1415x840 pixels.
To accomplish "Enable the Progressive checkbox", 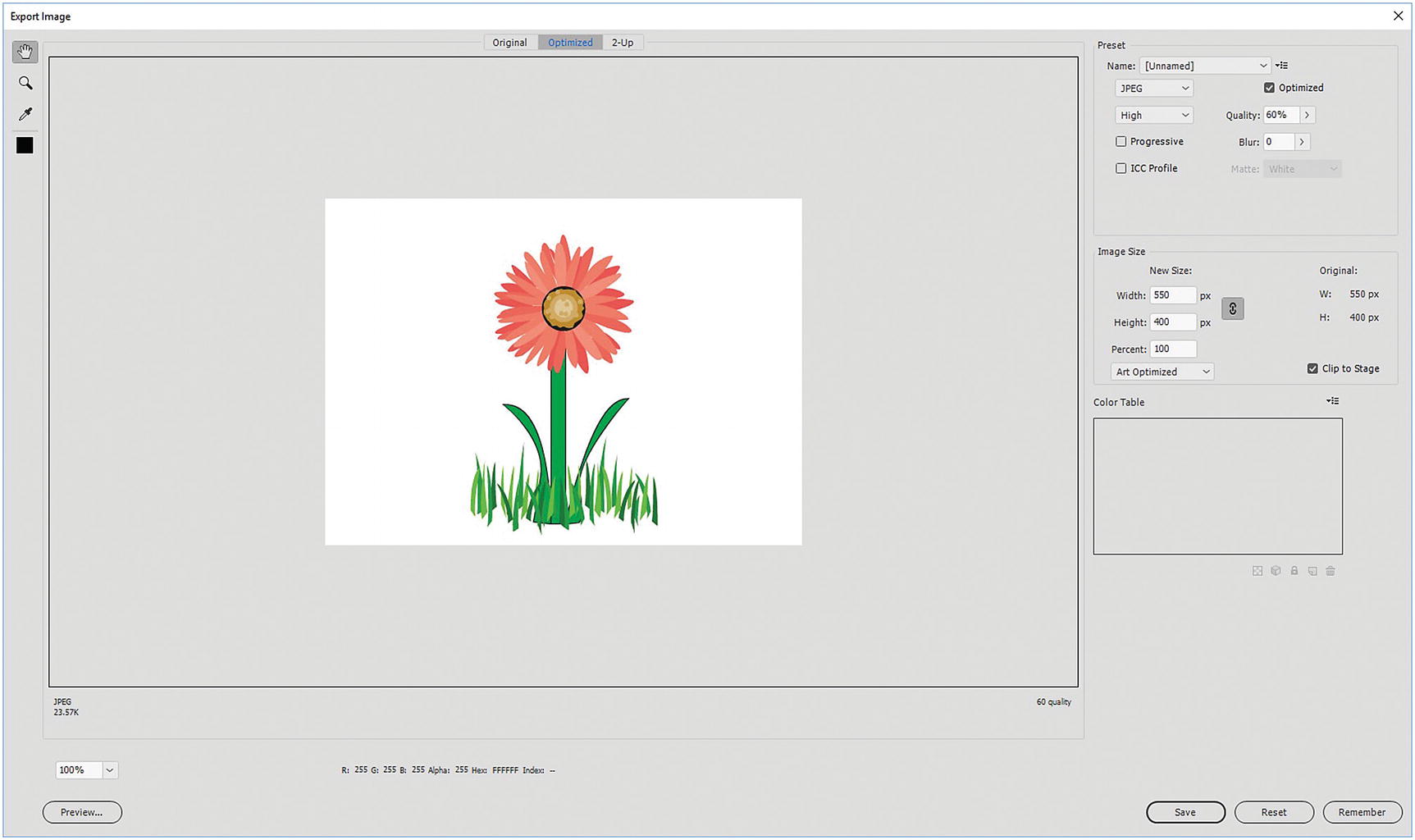I will 1121,141.
